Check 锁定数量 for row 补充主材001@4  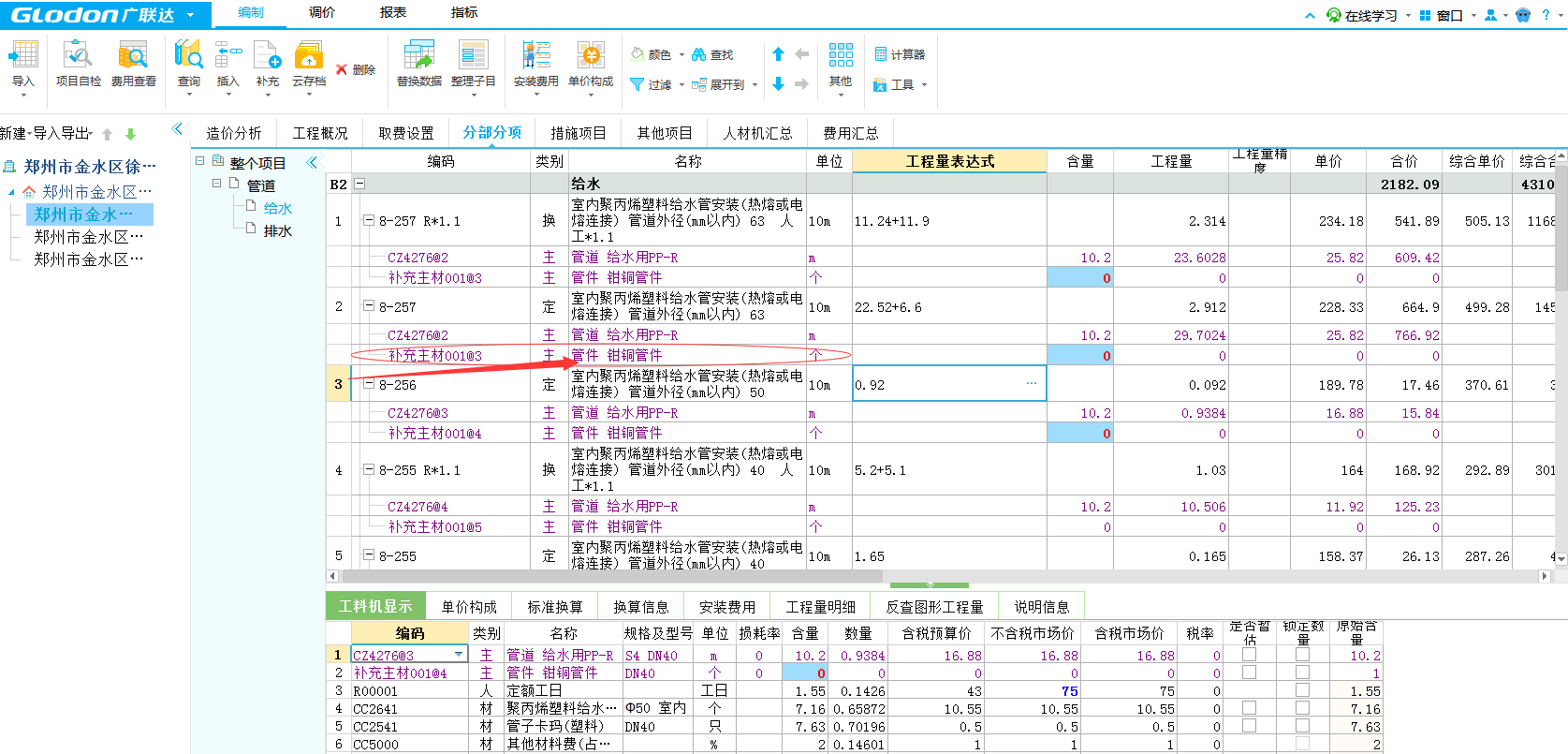[1302, 673]
